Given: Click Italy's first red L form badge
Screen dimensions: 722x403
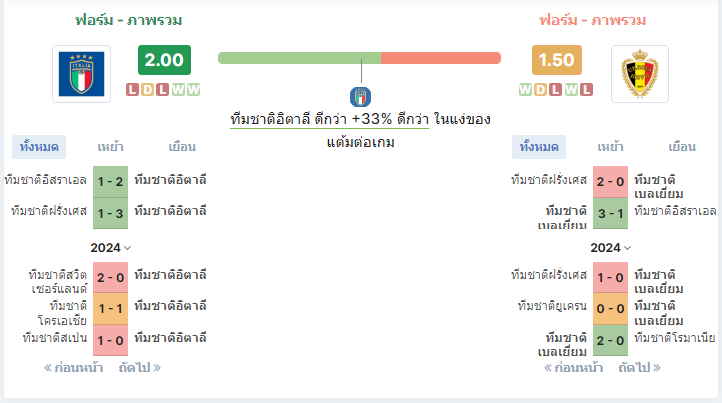Looking at the screenshot, I should pyautogui.click(x=133, y=89).
